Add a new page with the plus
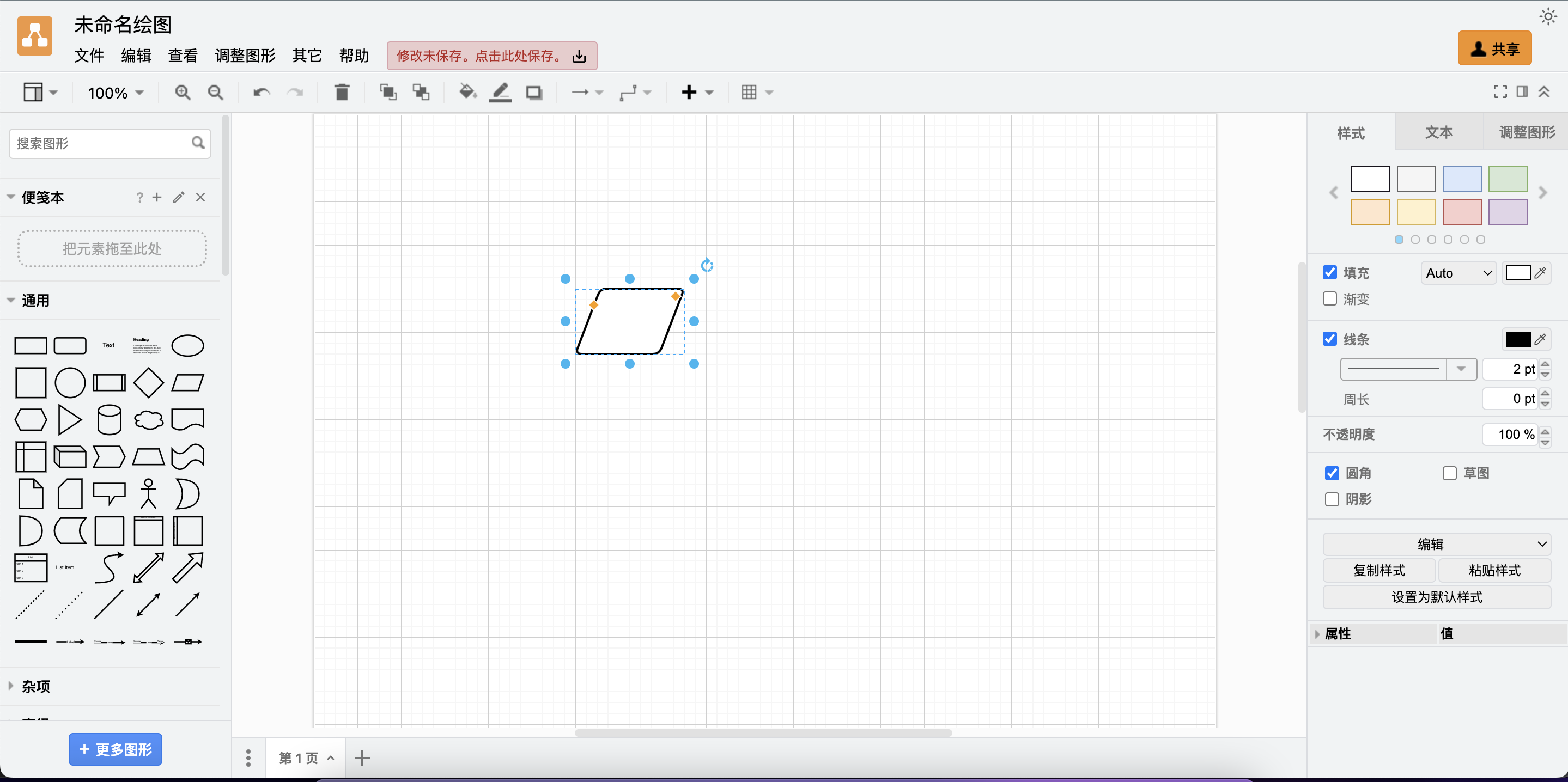This screenshot has height=782, width=1568. [x=362, y=757]
